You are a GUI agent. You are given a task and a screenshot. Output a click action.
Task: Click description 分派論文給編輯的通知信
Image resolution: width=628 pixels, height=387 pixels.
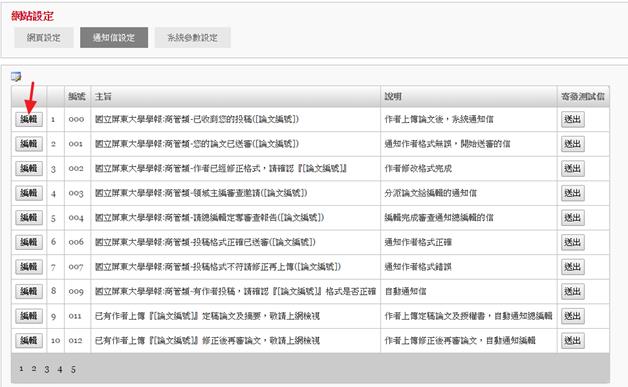(431, 193)
